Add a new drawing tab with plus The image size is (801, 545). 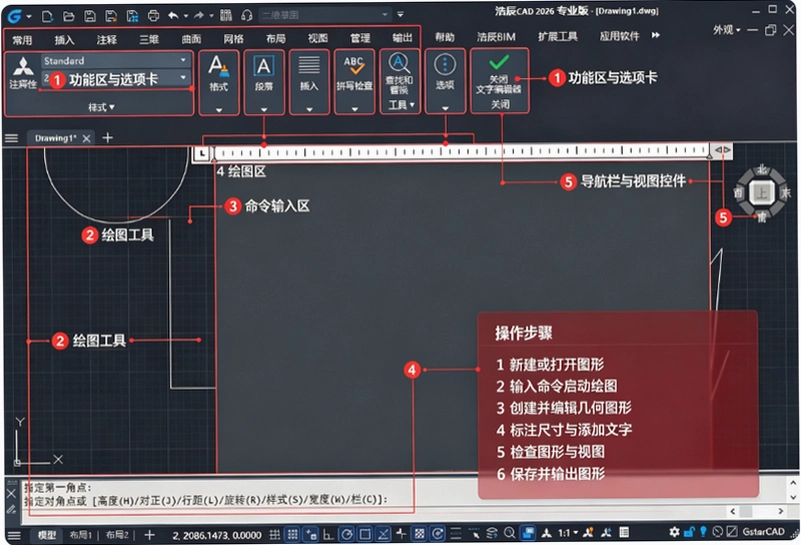[107, 137]
